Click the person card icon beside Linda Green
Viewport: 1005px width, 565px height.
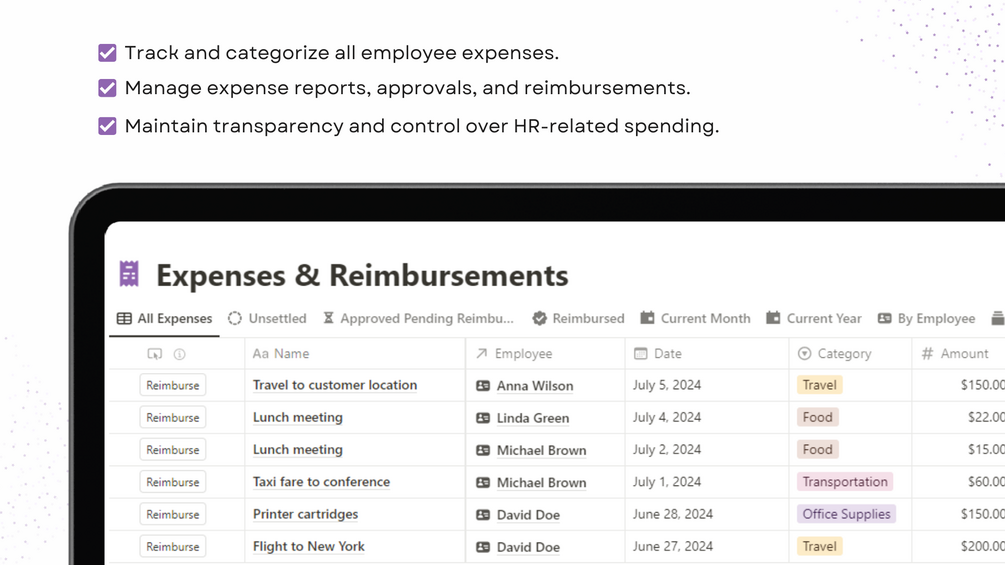point(483,418)
